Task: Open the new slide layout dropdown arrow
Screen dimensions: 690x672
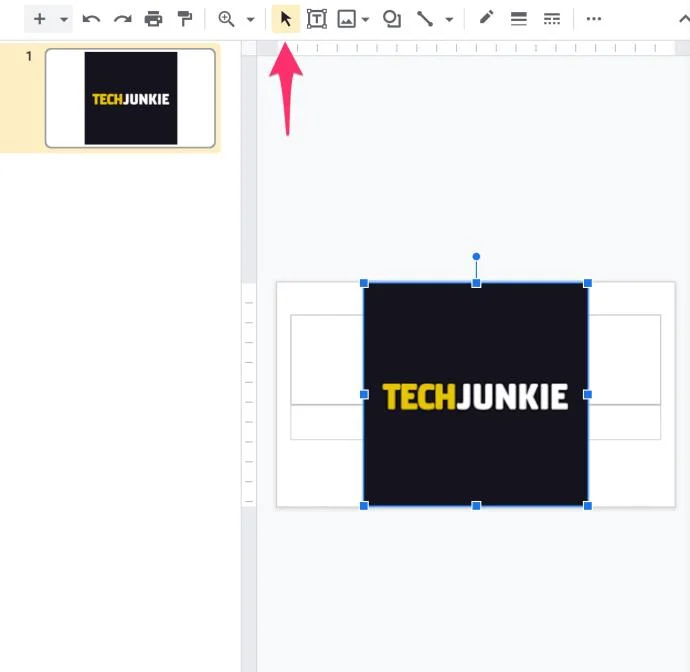Action: tap(64, 19)
